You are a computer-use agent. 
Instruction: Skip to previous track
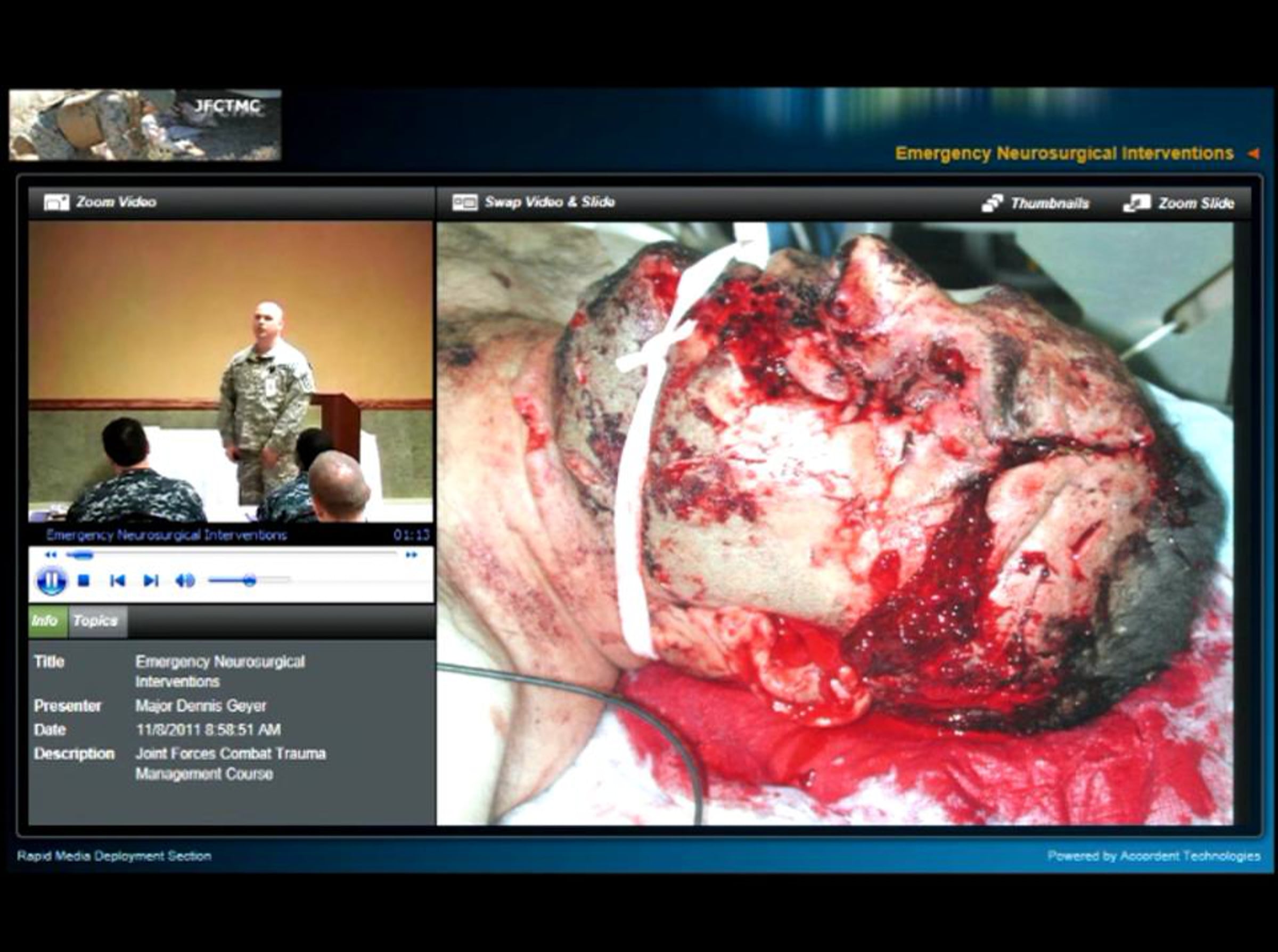point(118,580)
